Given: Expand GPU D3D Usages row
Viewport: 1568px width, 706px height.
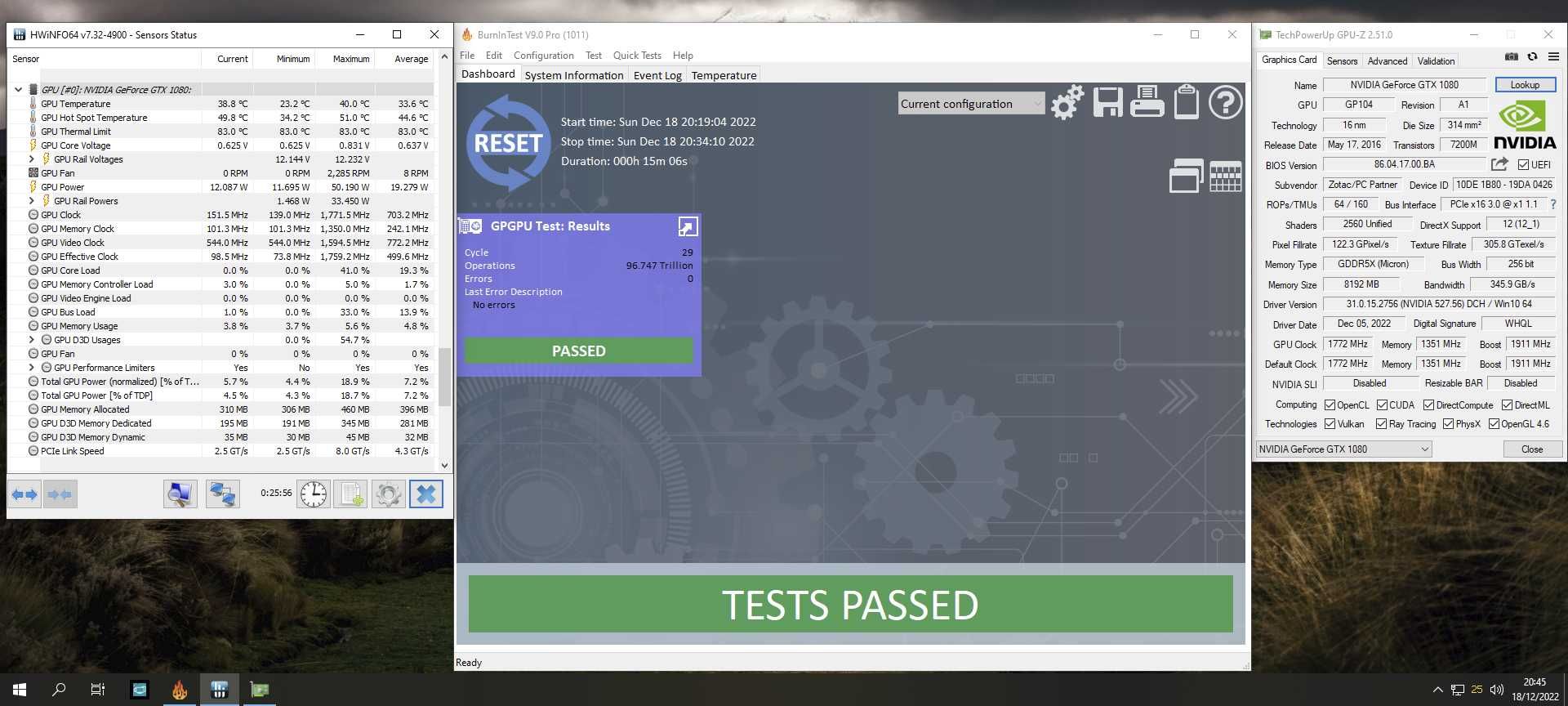Looking at the screenshot, I should click(x=31, y=340).
